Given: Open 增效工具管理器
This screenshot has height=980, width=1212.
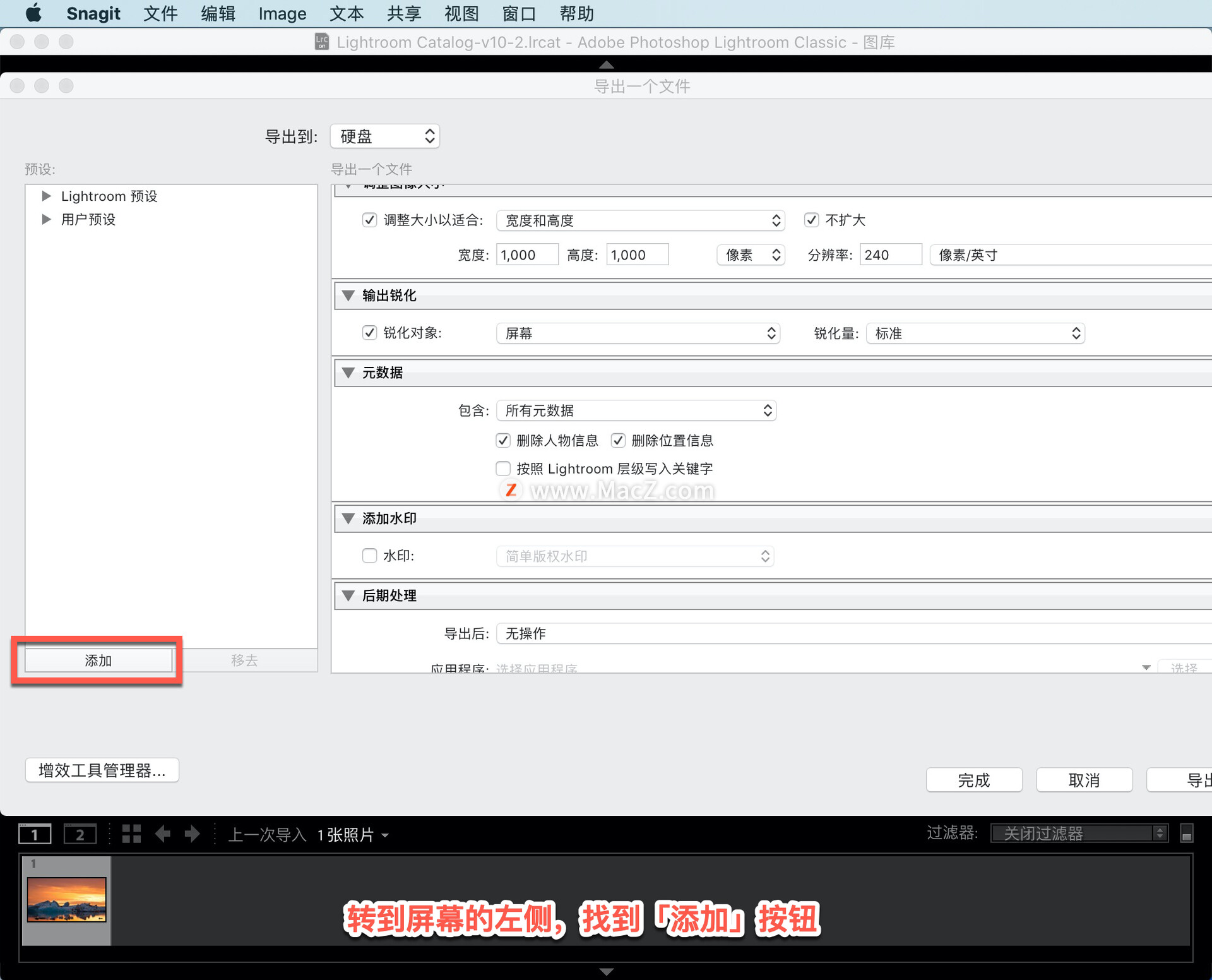Looking at the screenshot, I should click(102, 770).
